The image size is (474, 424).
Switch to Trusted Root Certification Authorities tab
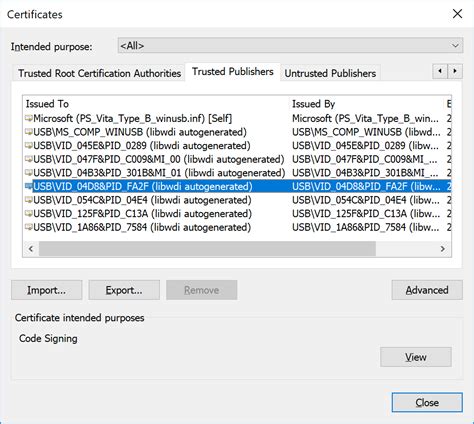[x=99, y=73]
